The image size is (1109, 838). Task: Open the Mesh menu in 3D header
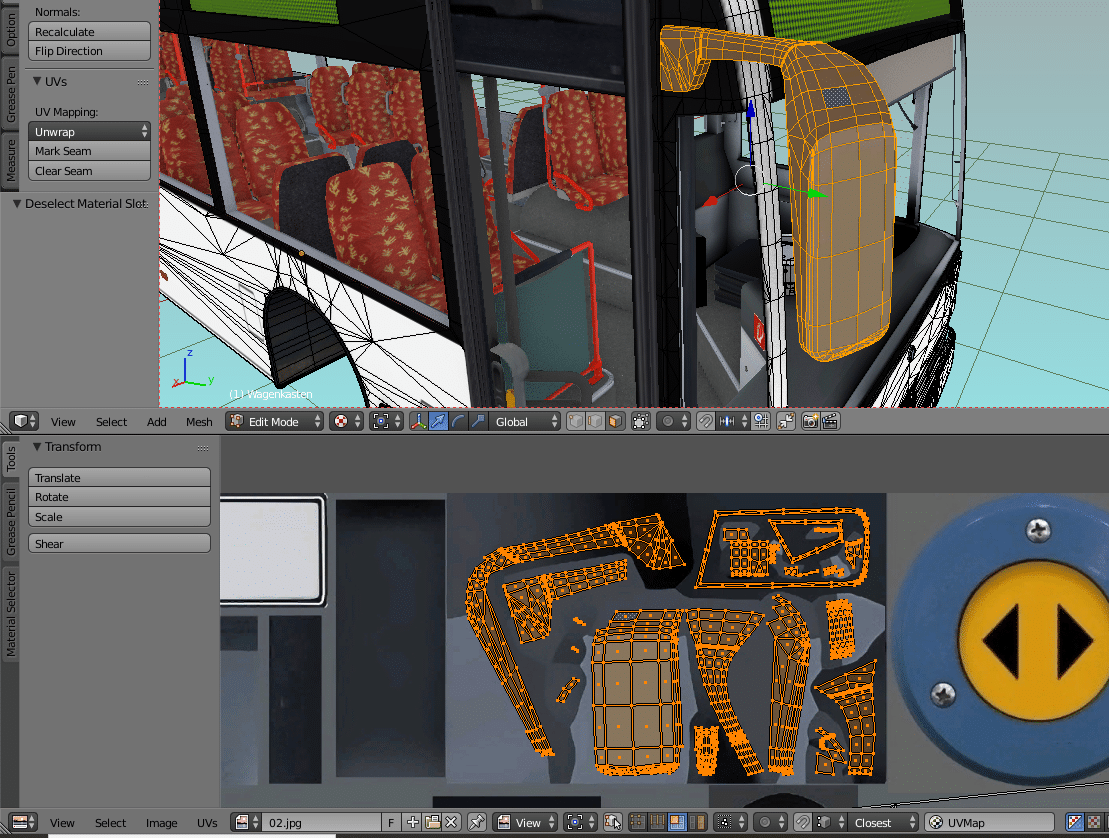pos(199,422)
